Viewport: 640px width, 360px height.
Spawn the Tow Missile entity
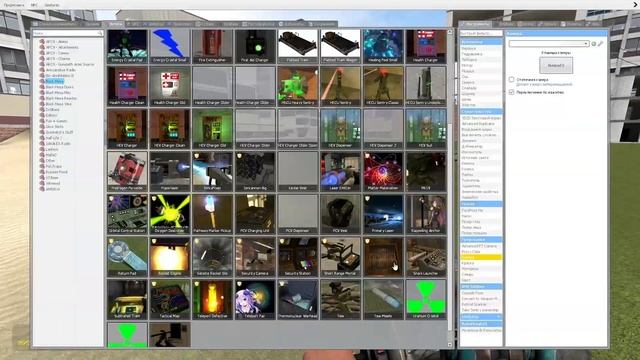(383, 299)
